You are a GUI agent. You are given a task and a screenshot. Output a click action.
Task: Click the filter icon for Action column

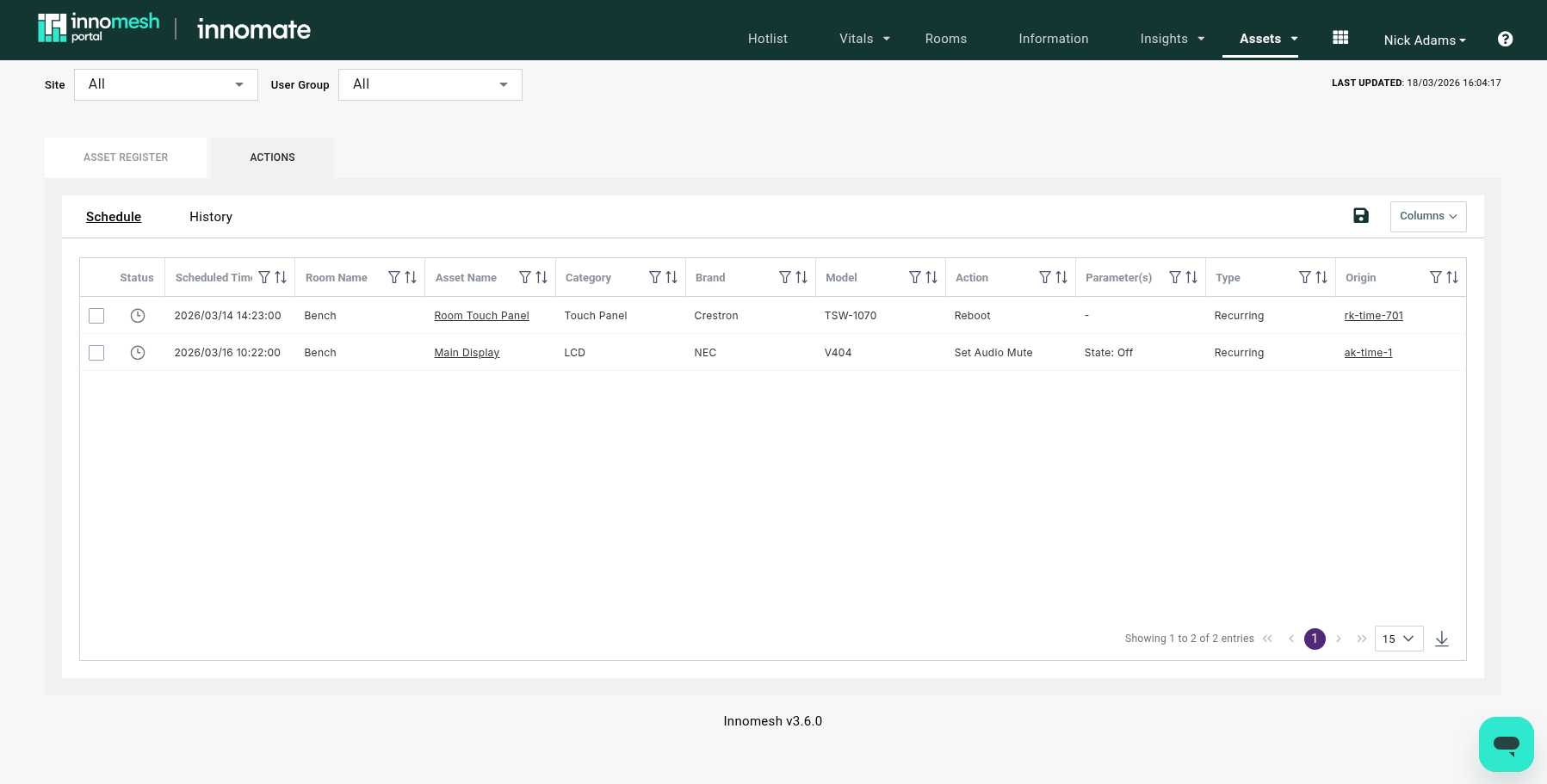click(1045, 277)
